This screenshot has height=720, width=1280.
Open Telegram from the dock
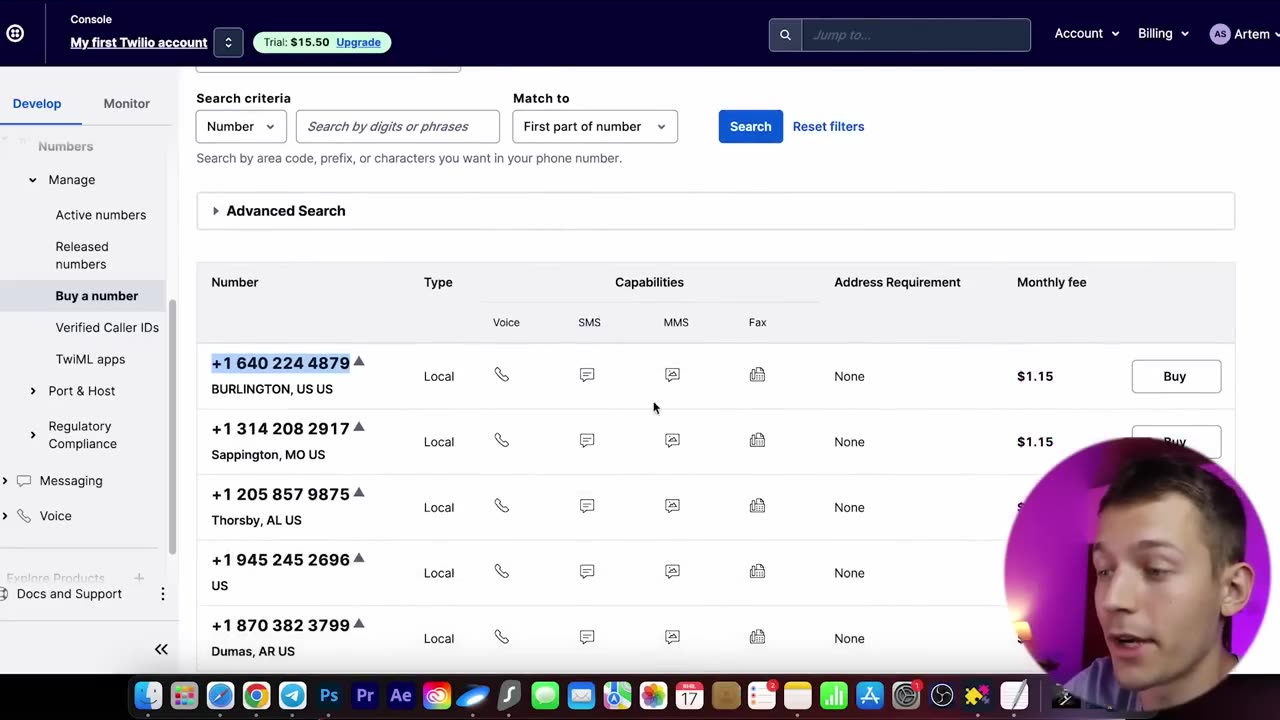292,695
